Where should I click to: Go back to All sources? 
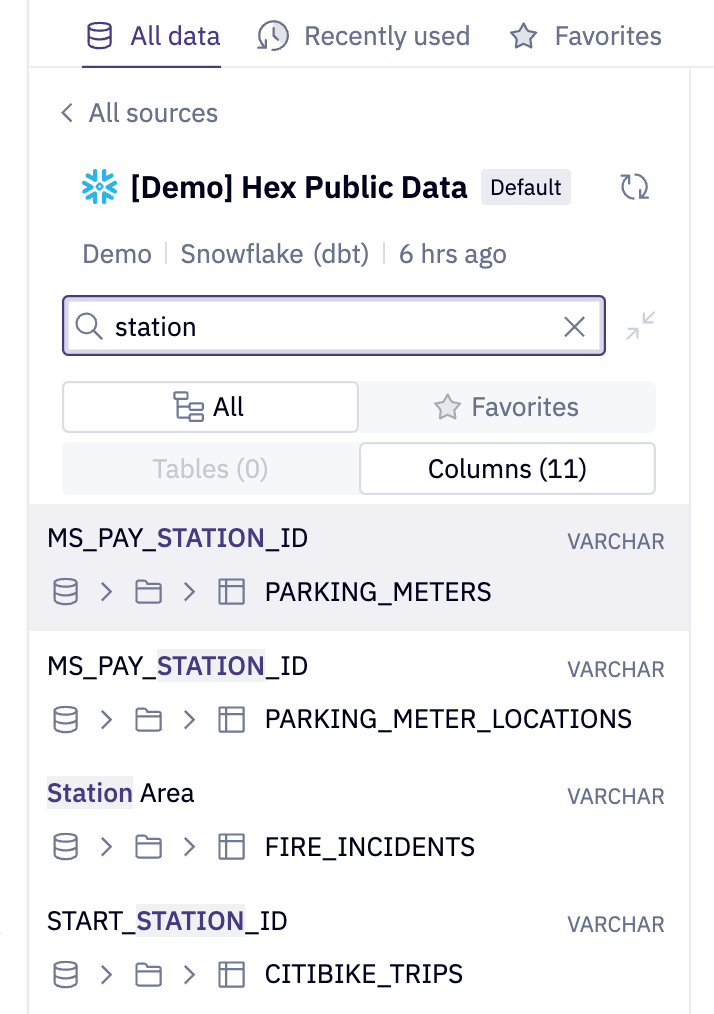click(x=152, y=113)
